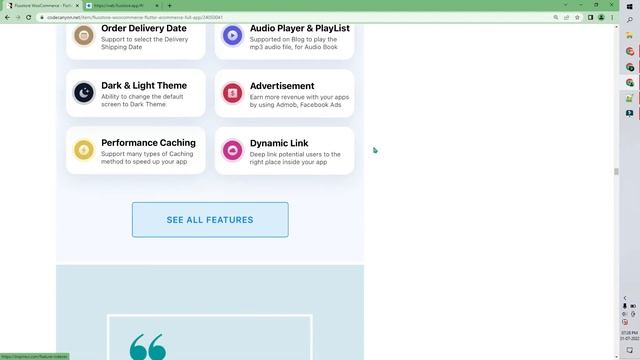640x360 pixels.
Task: Click the Advertisement dollar icon
Action: 232,93
